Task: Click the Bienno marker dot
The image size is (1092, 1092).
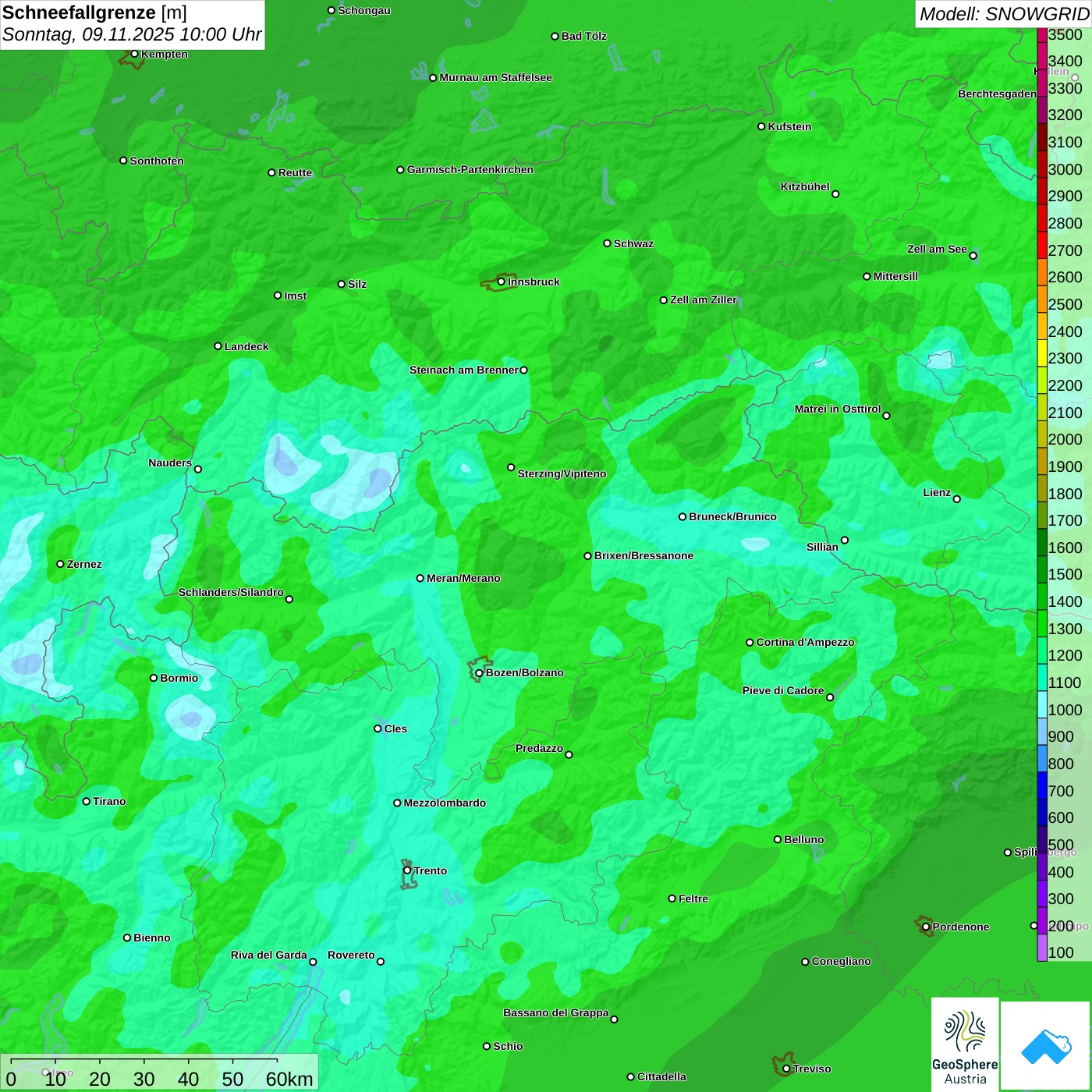Action: 127,938
